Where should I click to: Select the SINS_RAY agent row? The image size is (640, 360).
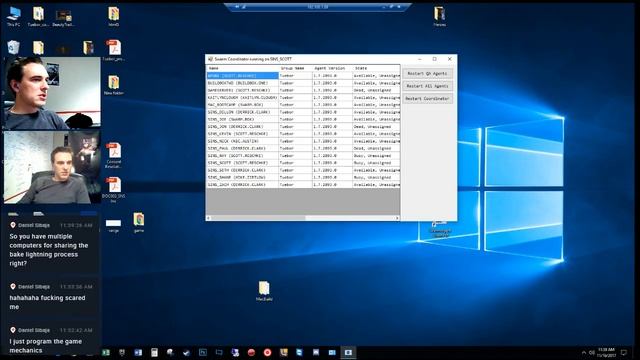click(x=303, y=156)
